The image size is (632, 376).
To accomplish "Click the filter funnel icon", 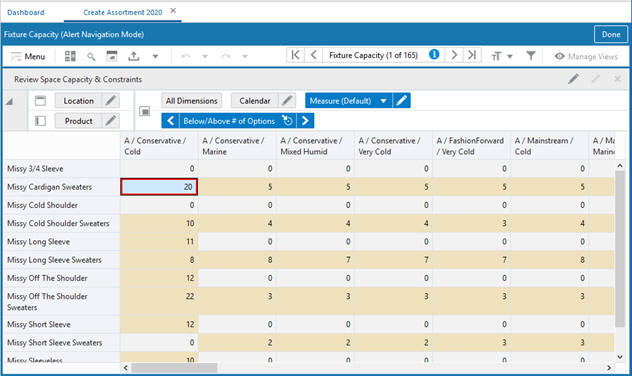I will (531, 56).
